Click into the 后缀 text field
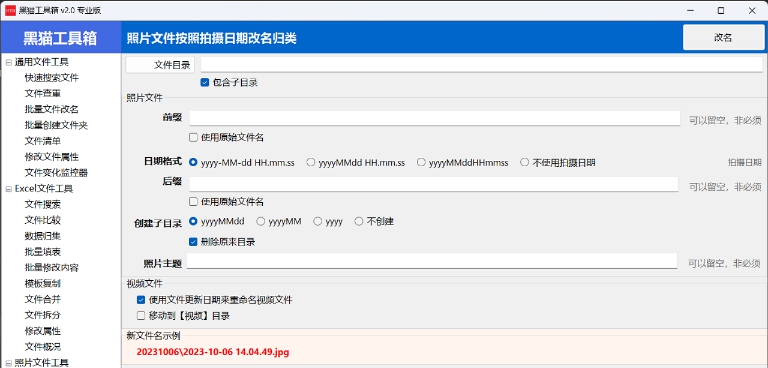This screenshot has height=368, width=768. (433, 184)
